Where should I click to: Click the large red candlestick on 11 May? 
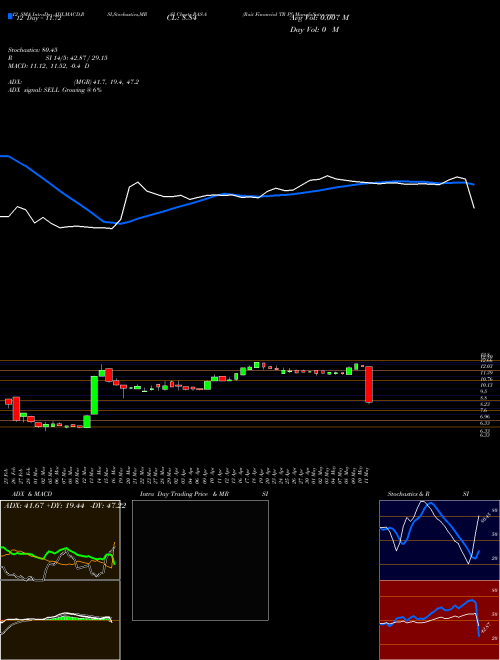(x=369, y=384)
